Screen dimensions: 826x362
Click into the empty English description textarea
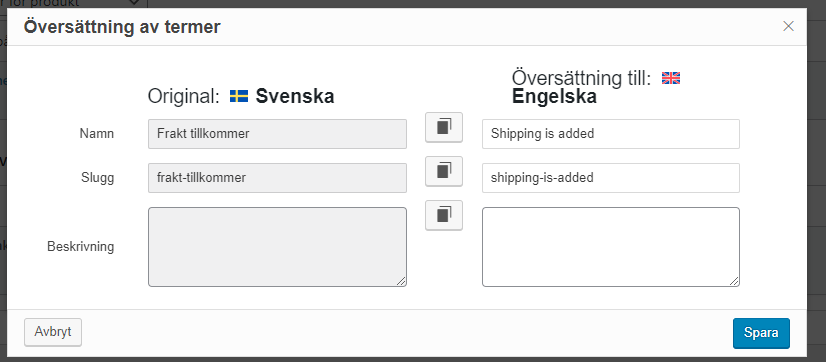(611, 247)
